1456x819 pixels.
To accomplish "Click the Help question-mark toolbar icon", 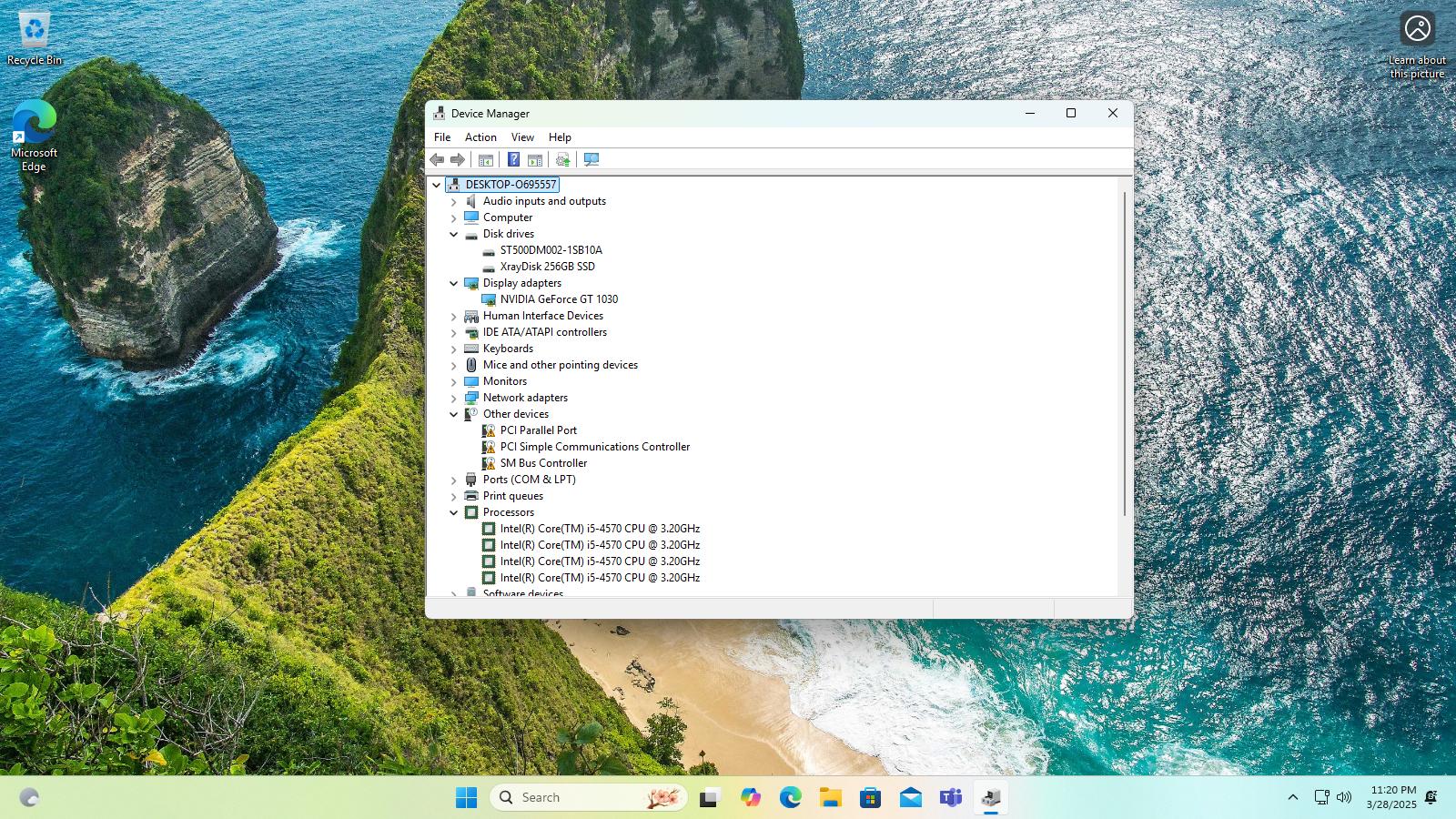I will tap(513, 159).
